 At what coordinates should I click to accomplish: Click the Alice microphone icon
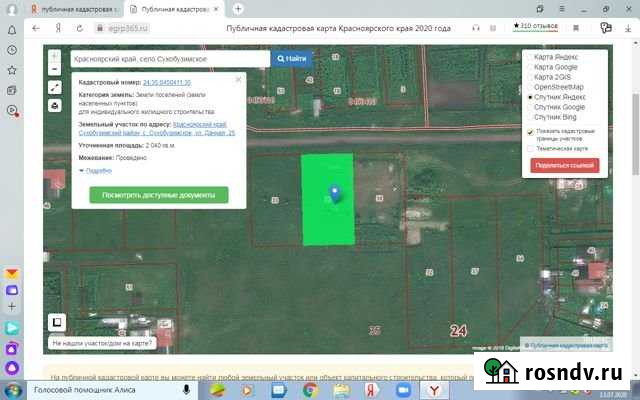(x=186, y=390)
